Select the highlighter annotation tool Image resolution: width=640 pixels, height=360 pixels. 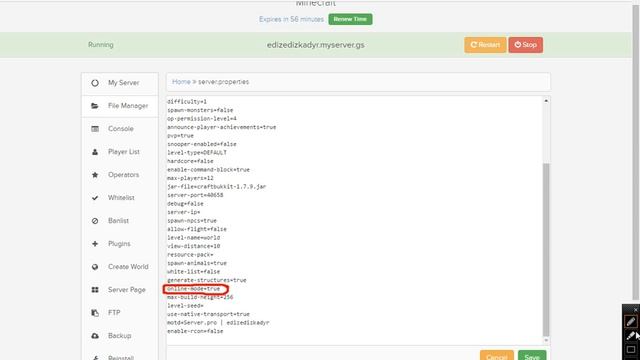[x=631, y=336]
